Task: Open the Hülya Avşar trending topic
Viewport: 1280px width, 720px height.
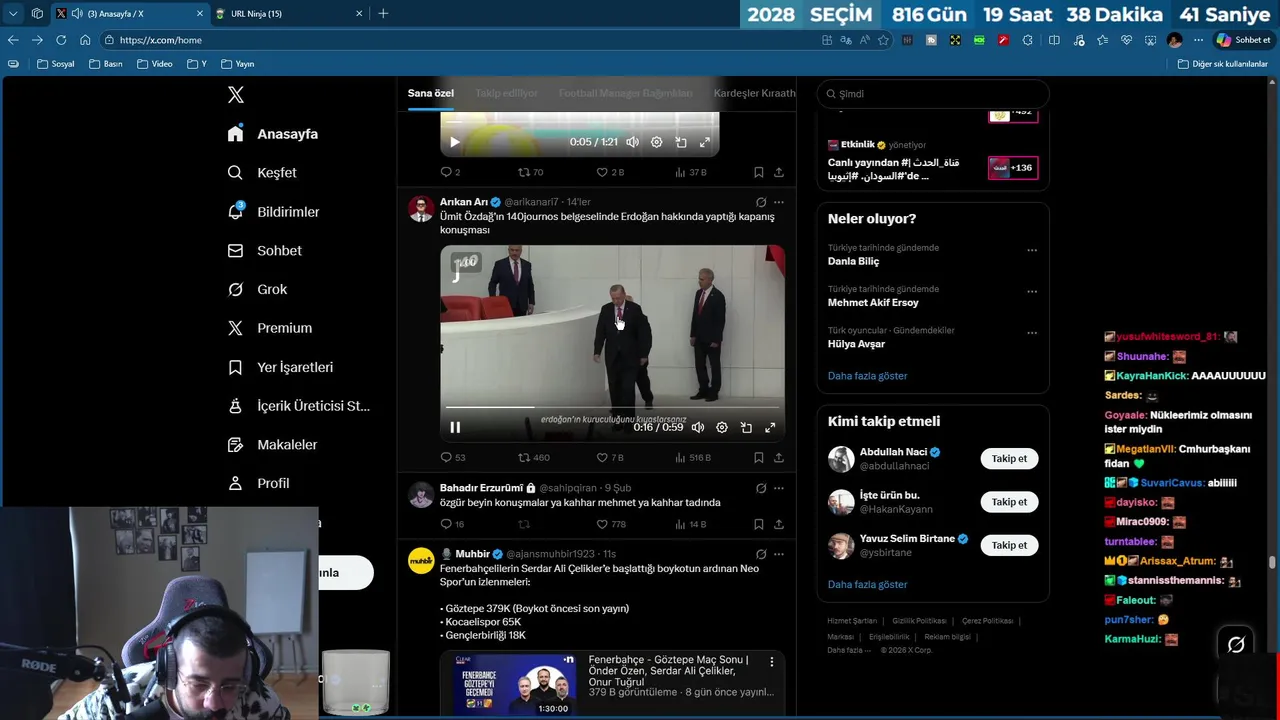Action: pyautogui.click(x=856, y=344)
